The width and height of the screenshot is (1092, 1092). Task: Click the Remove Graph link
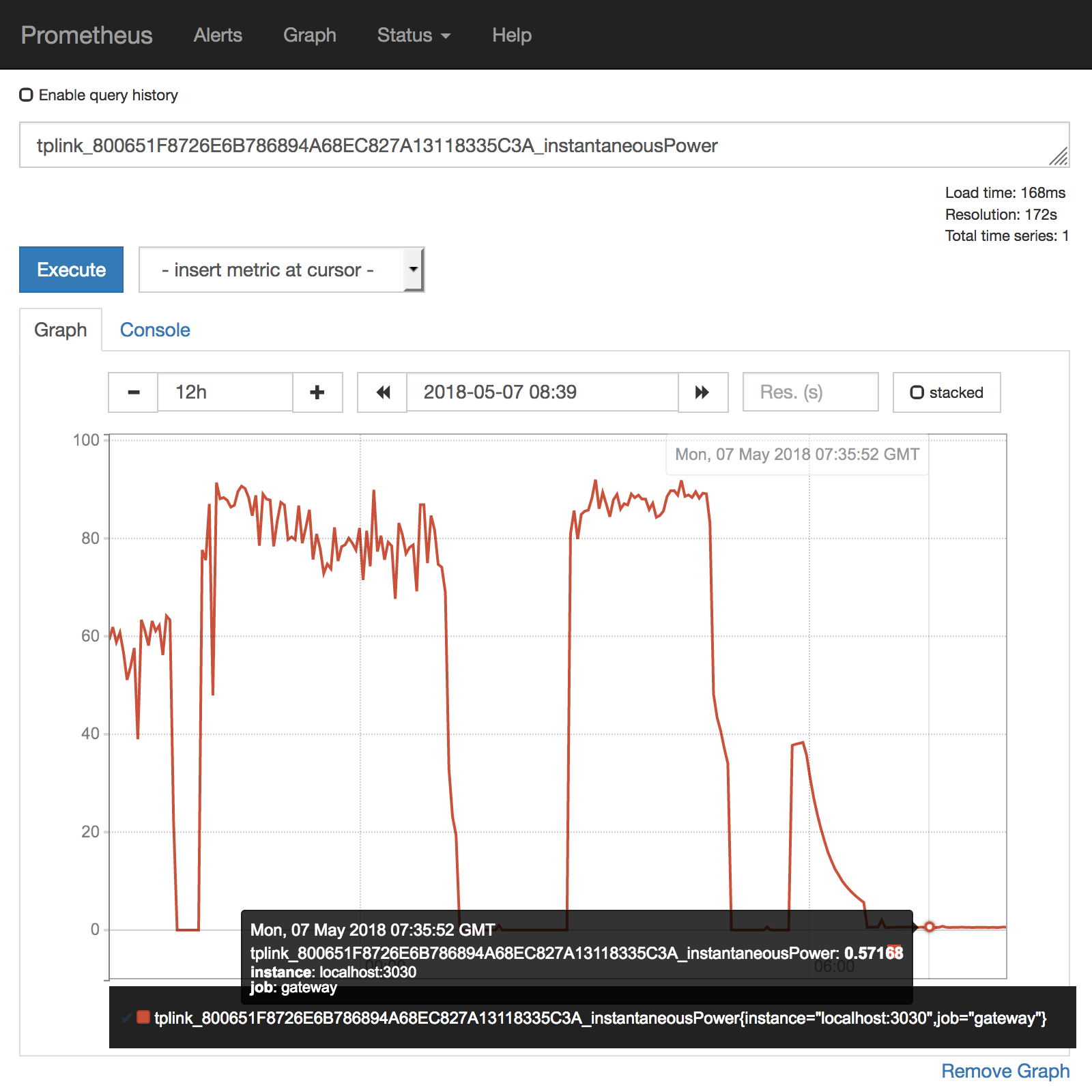[1005, 1071]
